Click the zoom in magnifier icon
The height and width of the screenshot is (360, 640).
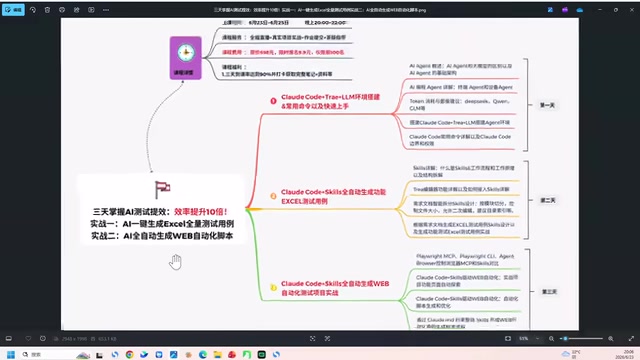pyautogui.click(x=611, y=338)
